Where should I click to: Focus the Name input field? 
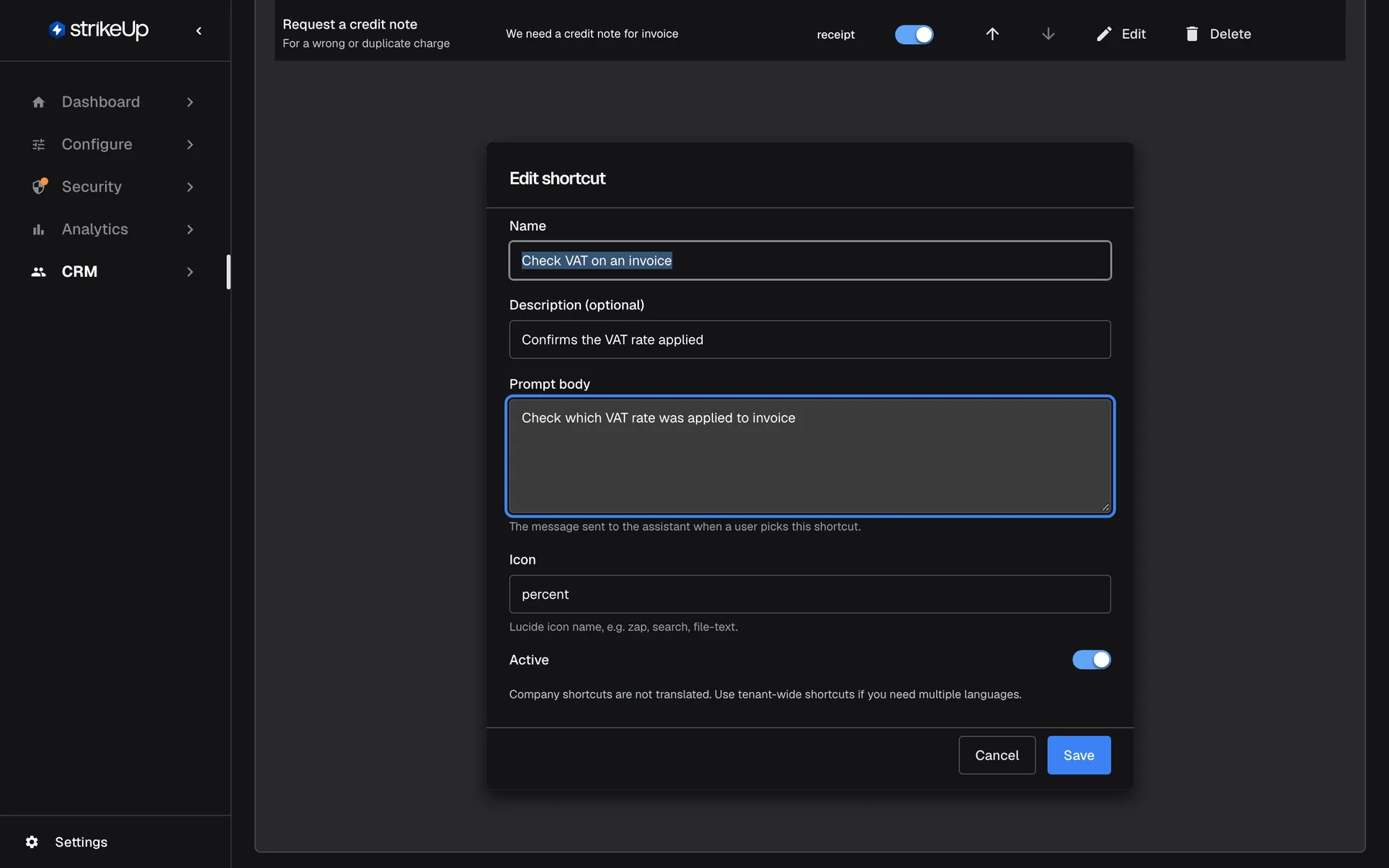point(810,261)
